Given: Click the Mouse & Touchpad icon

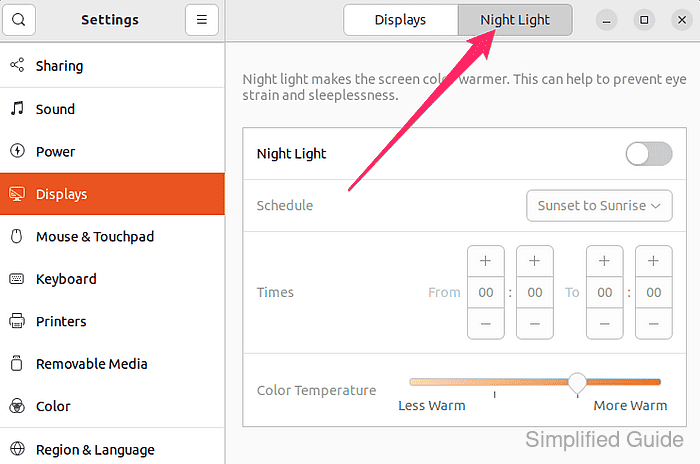Looking at the screenshot, I should (x=17, y=236).
